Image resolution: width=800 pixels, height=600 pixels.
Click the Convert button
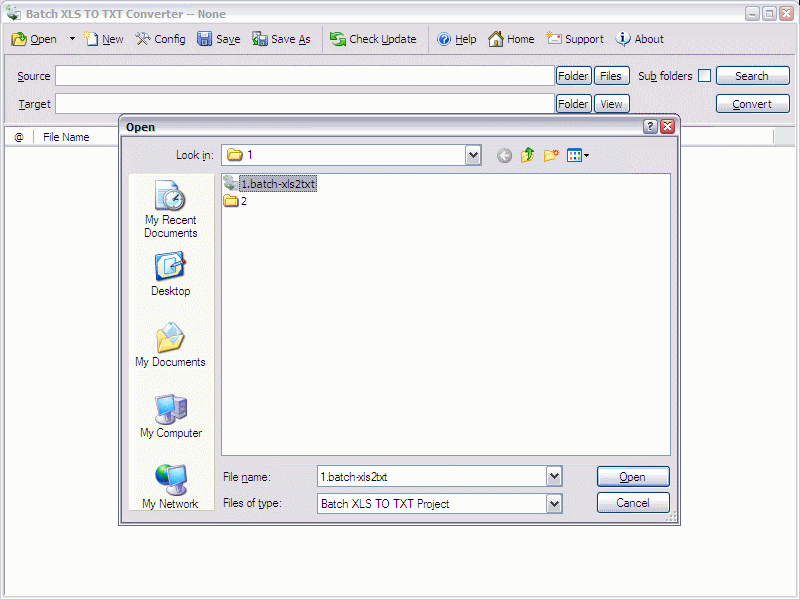pyautogui.click(x=752, y=104)
